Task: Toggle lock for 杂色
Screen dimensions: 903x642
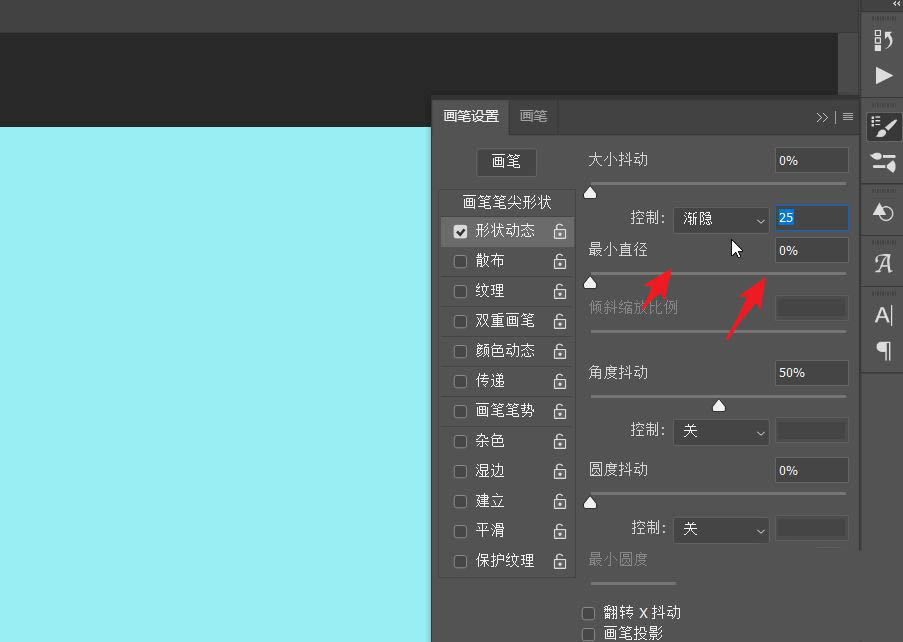Action: click(560, 442)
